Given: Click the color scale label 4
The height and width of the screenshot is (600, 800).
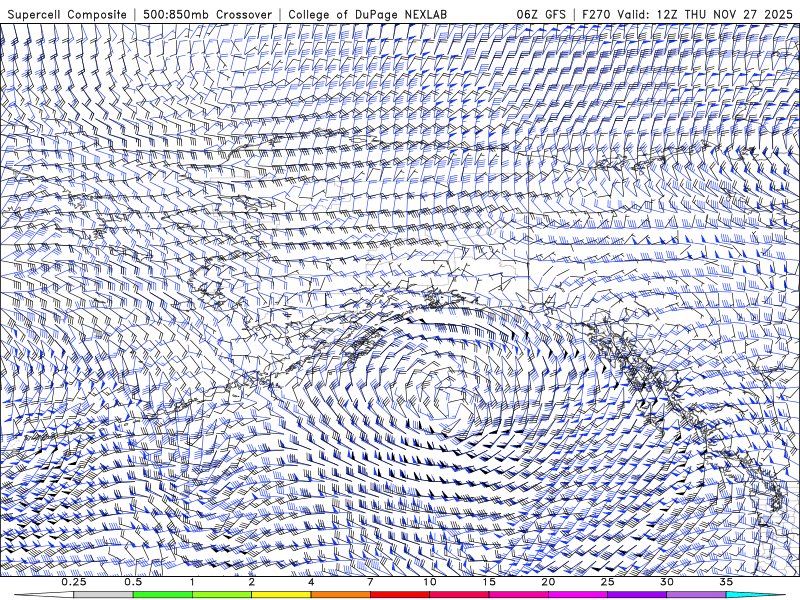Looking at the screenshot, I should click(x=311, y=582).
